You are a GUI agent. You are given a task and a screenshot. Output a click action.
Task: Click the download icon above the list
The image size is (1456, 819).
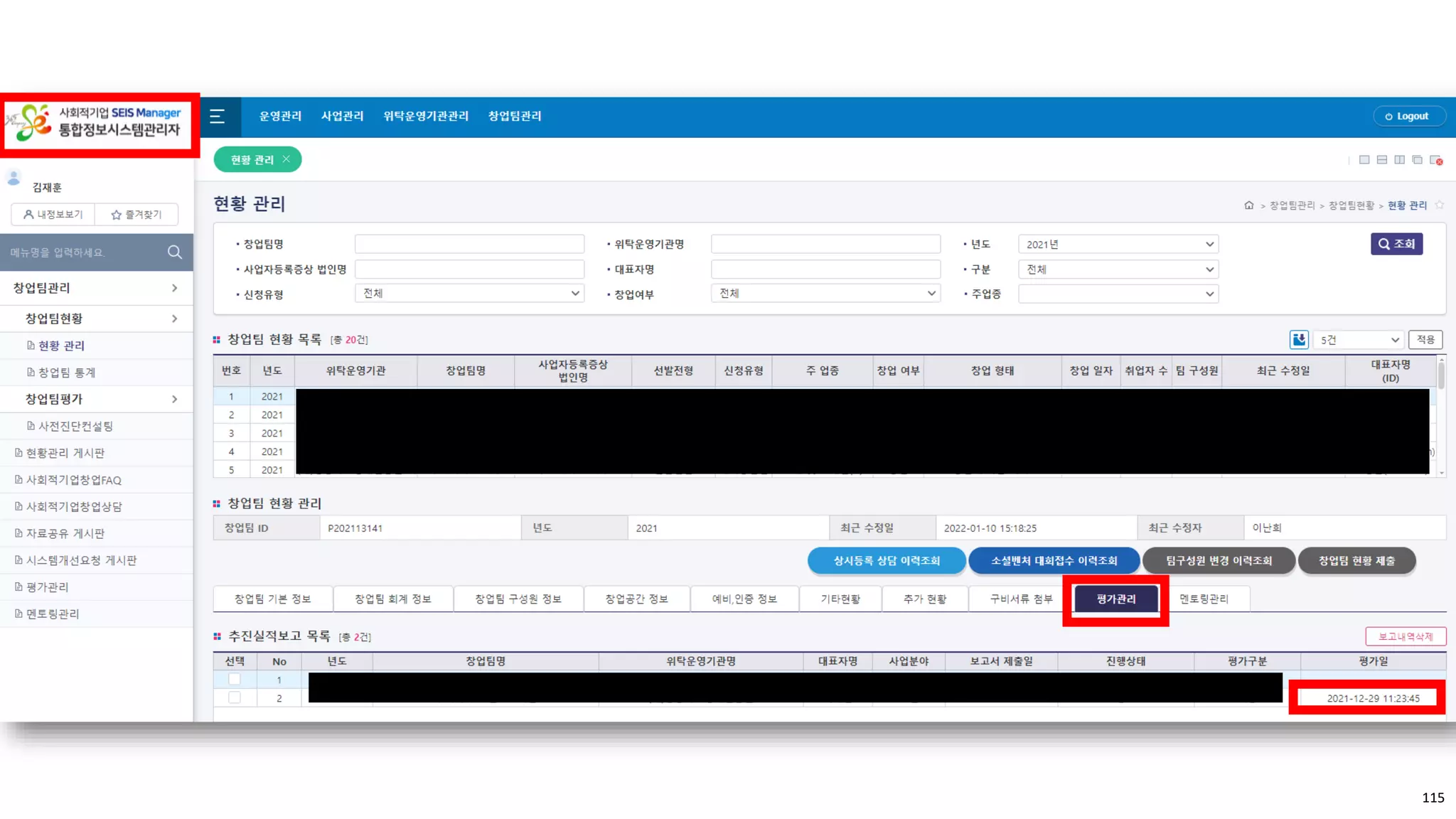1298,340
